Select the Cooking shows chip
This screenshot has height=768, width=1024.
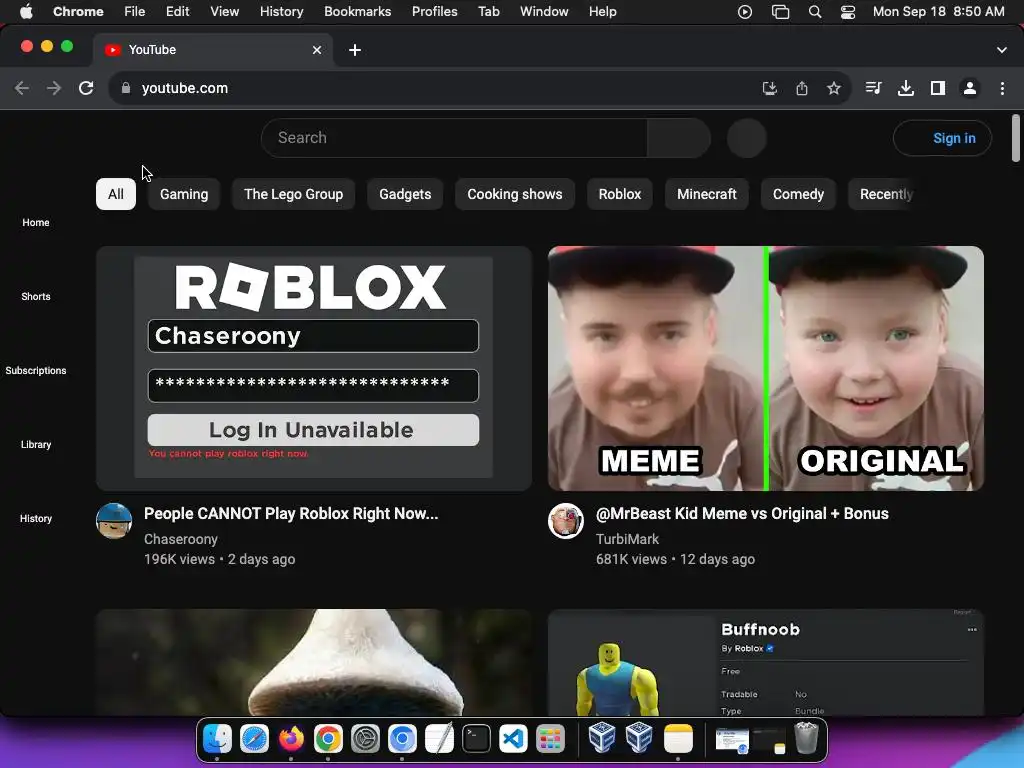click(515, 194)
